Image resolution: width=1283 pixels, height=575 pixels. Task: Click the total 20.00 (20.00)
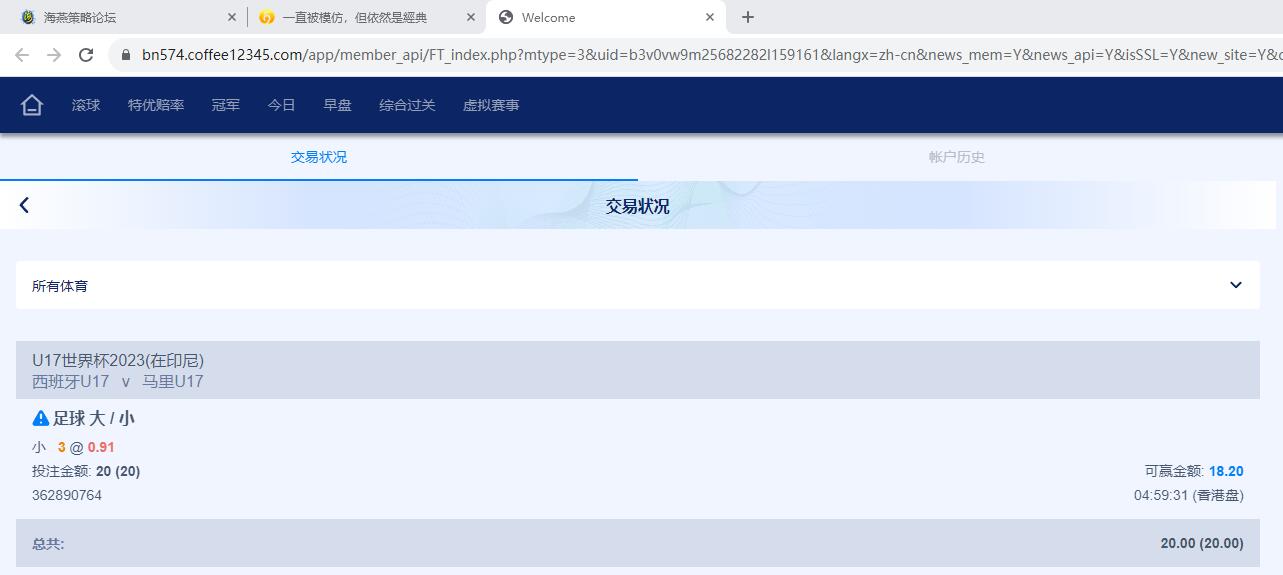(1202, 543)
